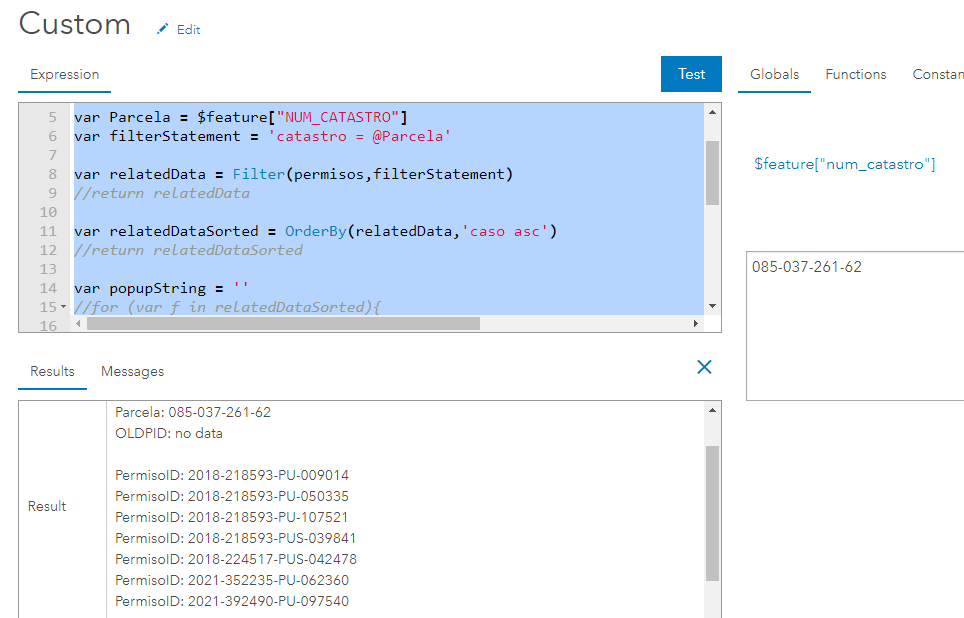Click the code editor horizontal scrollbar thumb
Viewport: 964px width, 618px height.
(x=283, y=323)
